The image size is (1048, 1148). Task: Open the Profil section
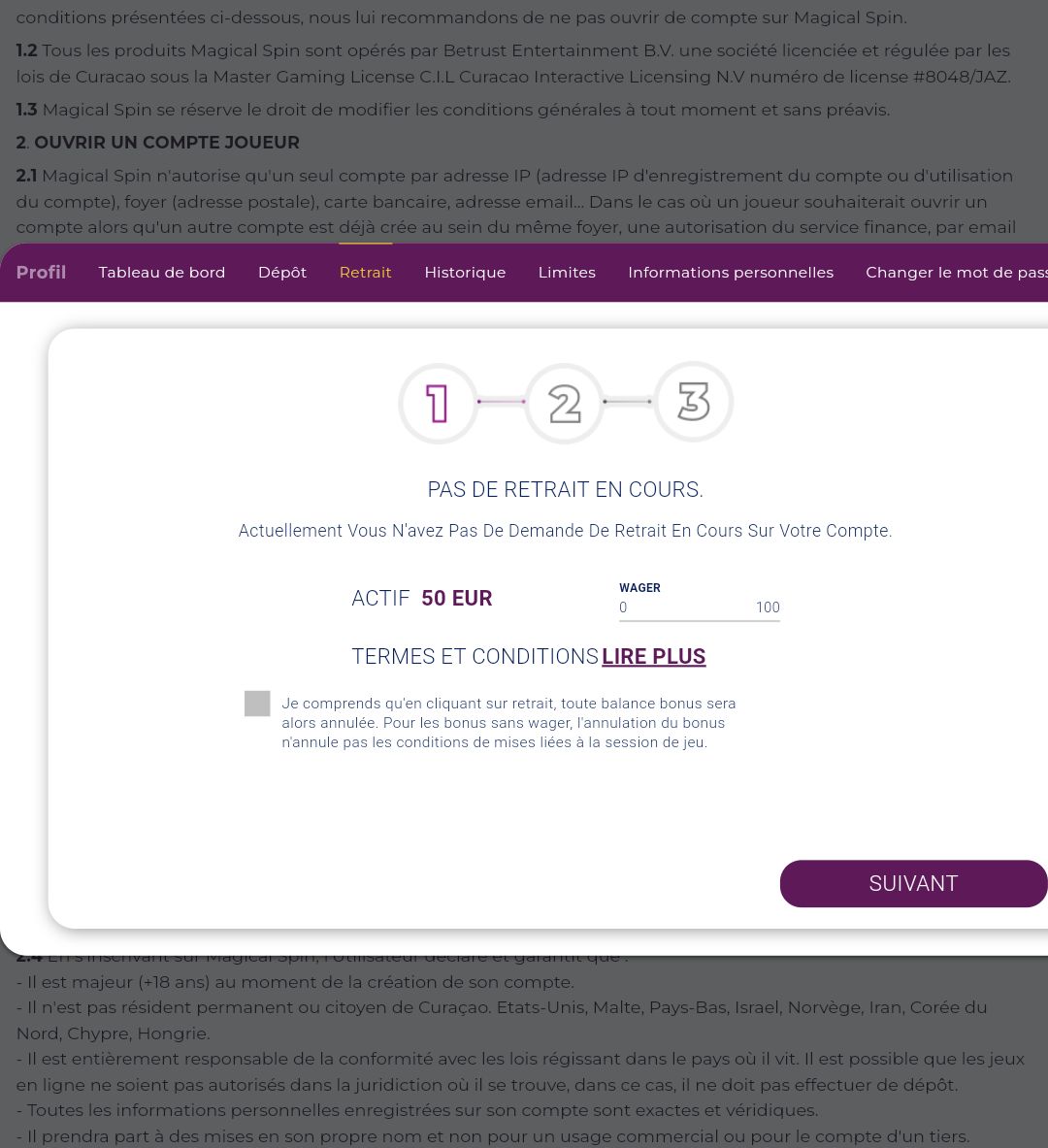[x=41, y=273]
